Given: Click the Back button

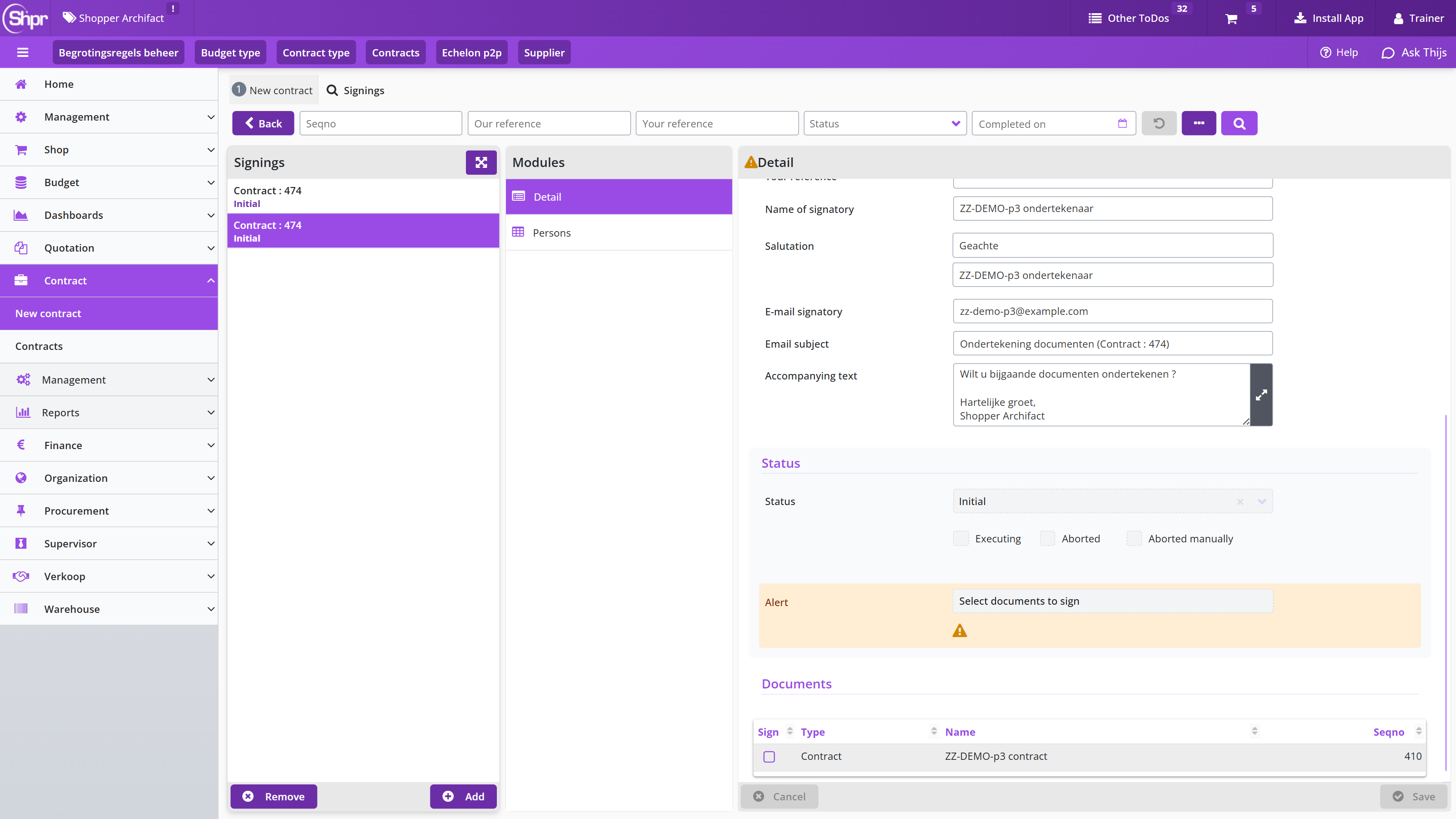Looking at the screenshot, I should coord(263,123).
